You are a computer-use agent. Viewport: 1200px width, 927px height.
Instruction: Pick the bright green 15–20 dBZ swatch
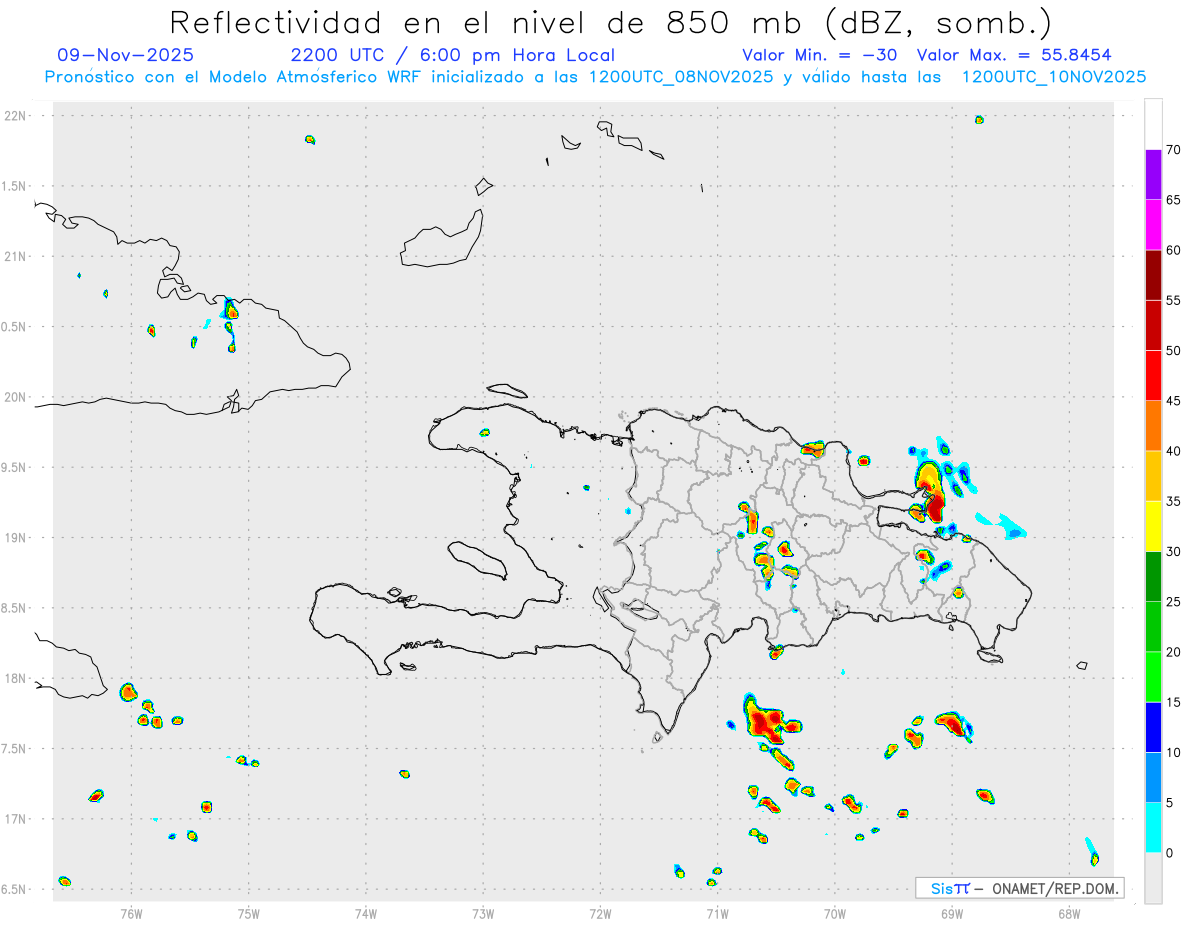pos(1153,677)
